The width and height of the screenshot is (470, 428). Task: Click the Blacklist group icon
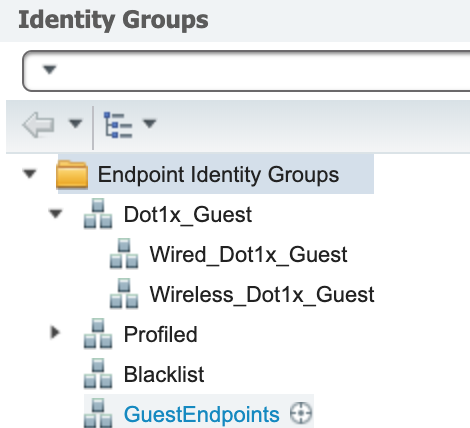pyautogui.click(x=98, y=374)
